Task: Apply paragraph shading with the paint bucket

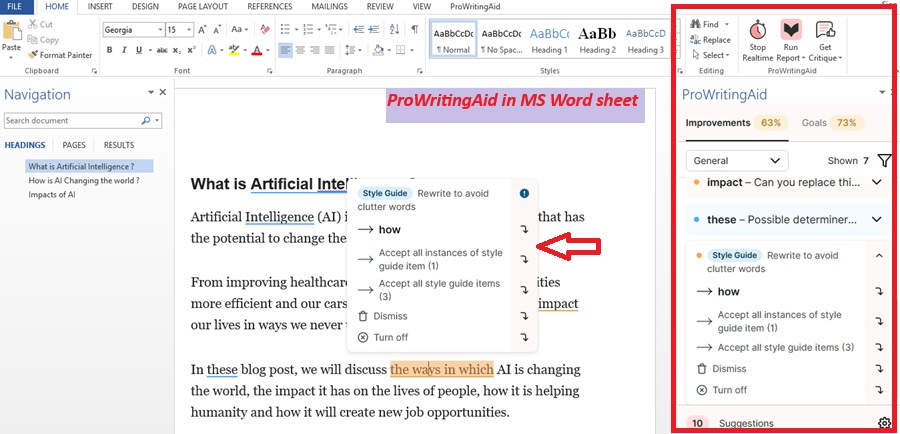Action: click(x=378, y=50)
